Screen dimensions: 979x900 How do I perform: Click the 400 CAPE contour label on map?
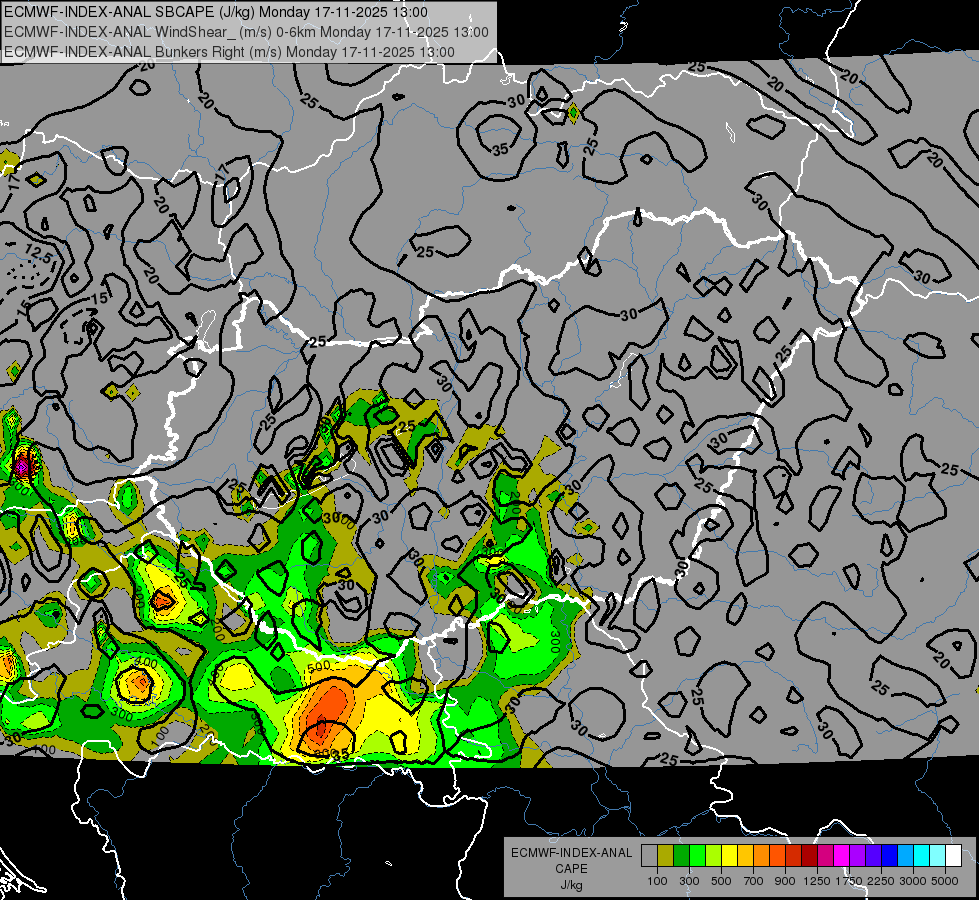(x=146, y=662)
